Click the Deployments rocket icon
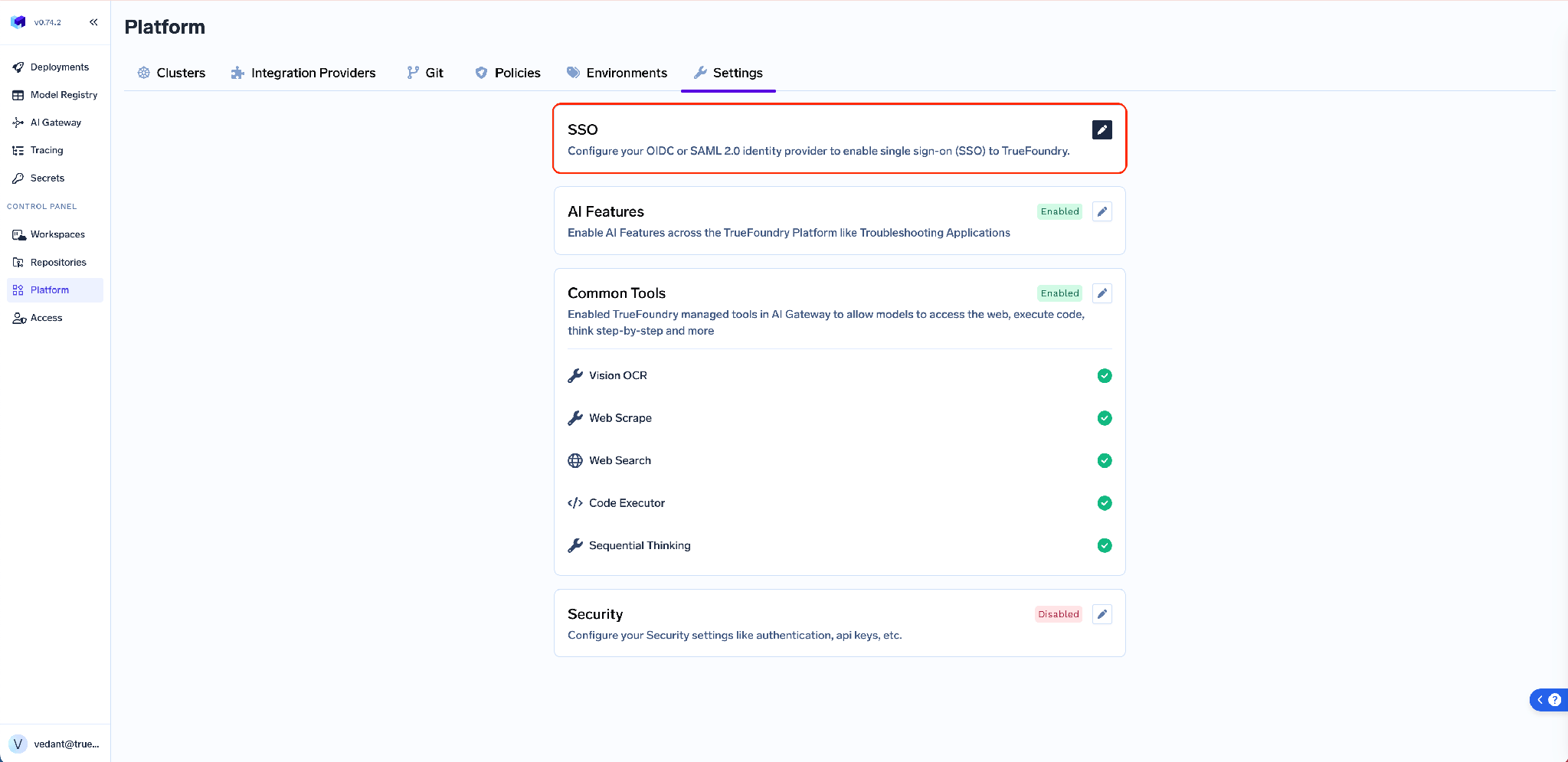 tap(18, 67)
